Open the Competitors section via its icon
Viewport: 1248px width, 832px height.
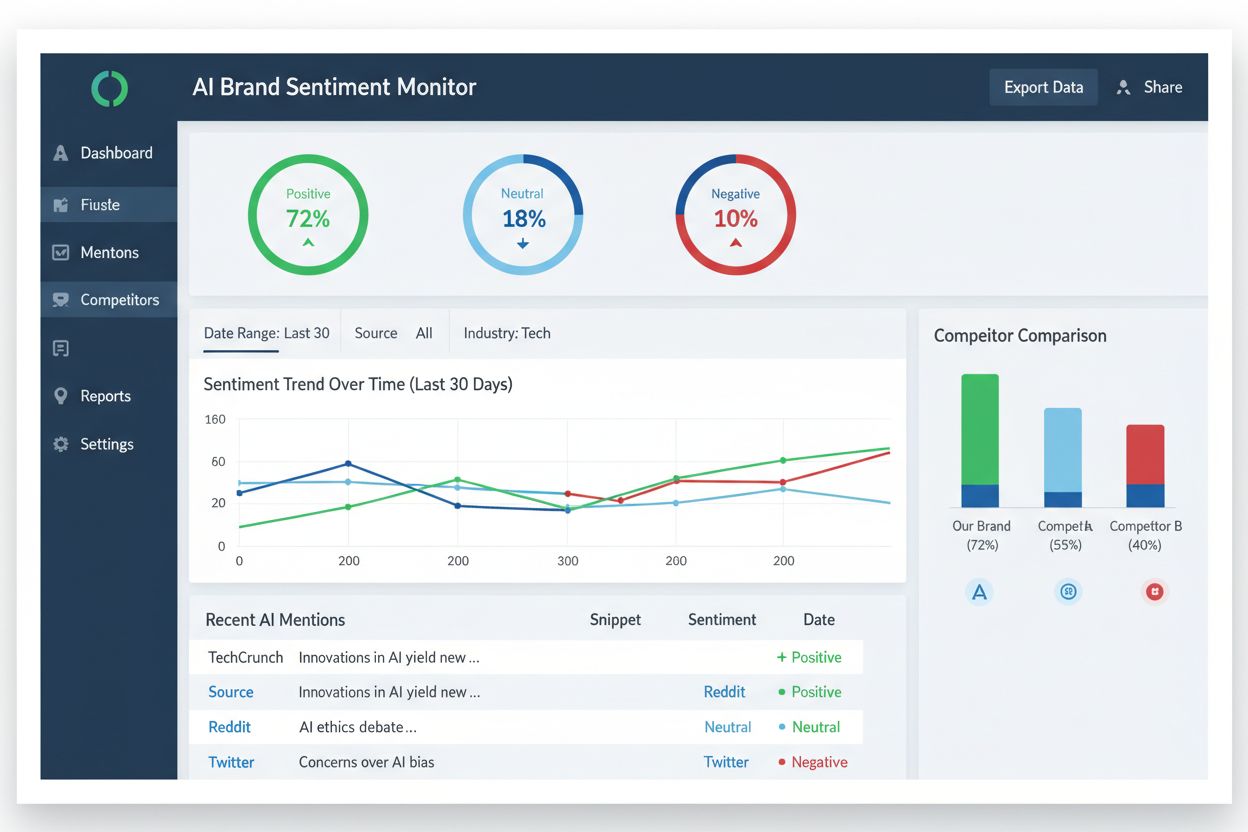click(62, 299)
